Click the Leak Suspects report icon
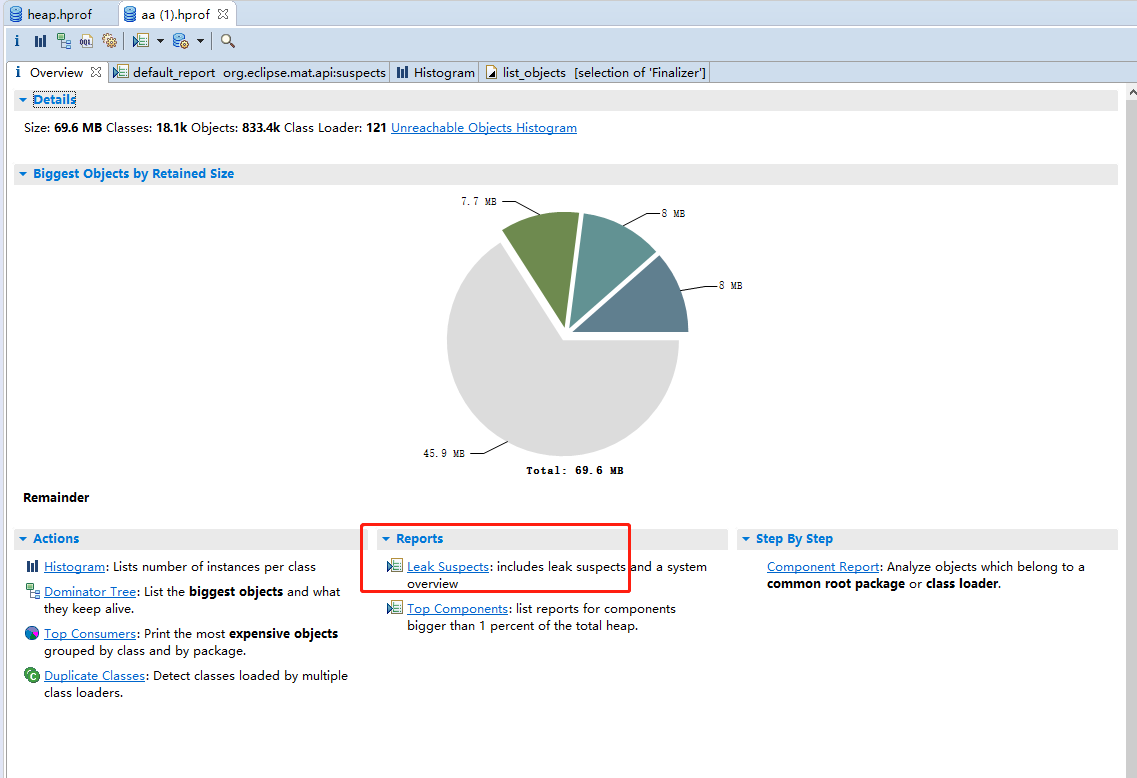 point(395,566)
